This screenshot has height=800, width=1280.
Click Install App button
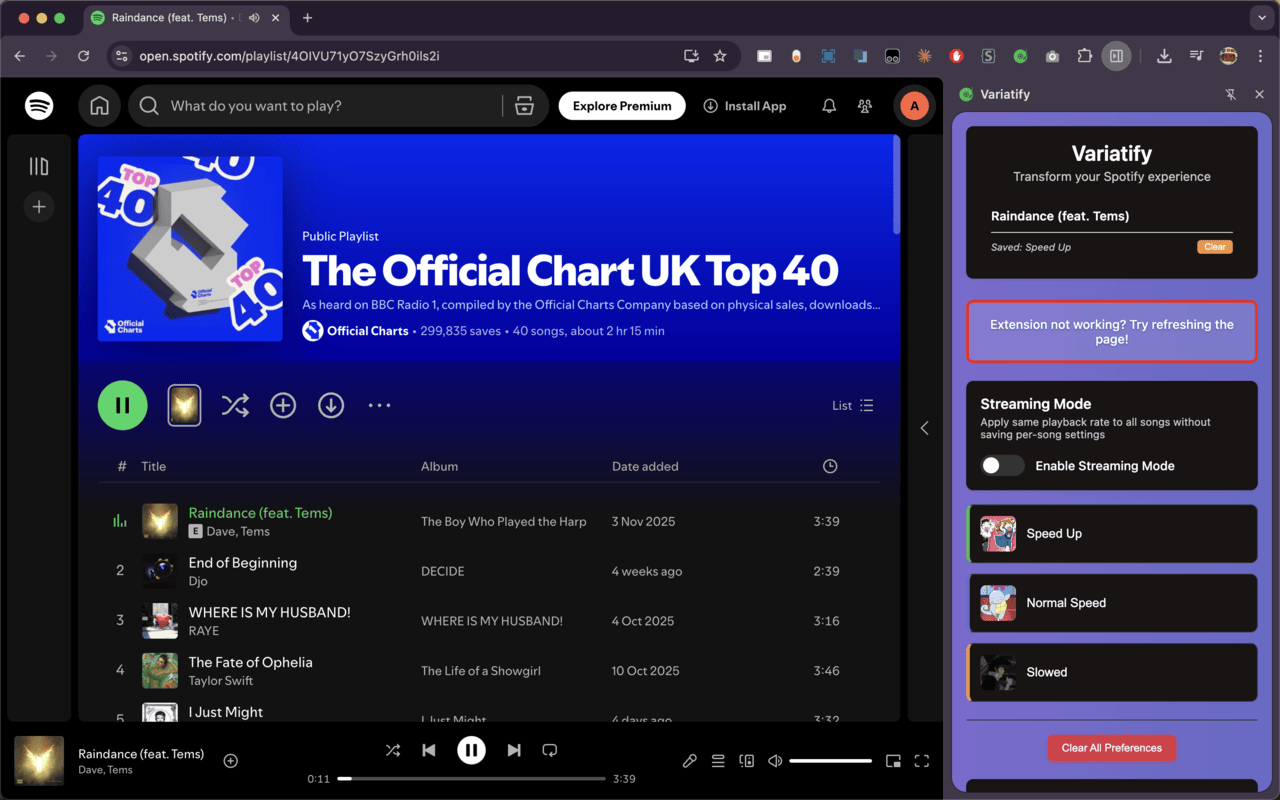[x=745, y=106]
